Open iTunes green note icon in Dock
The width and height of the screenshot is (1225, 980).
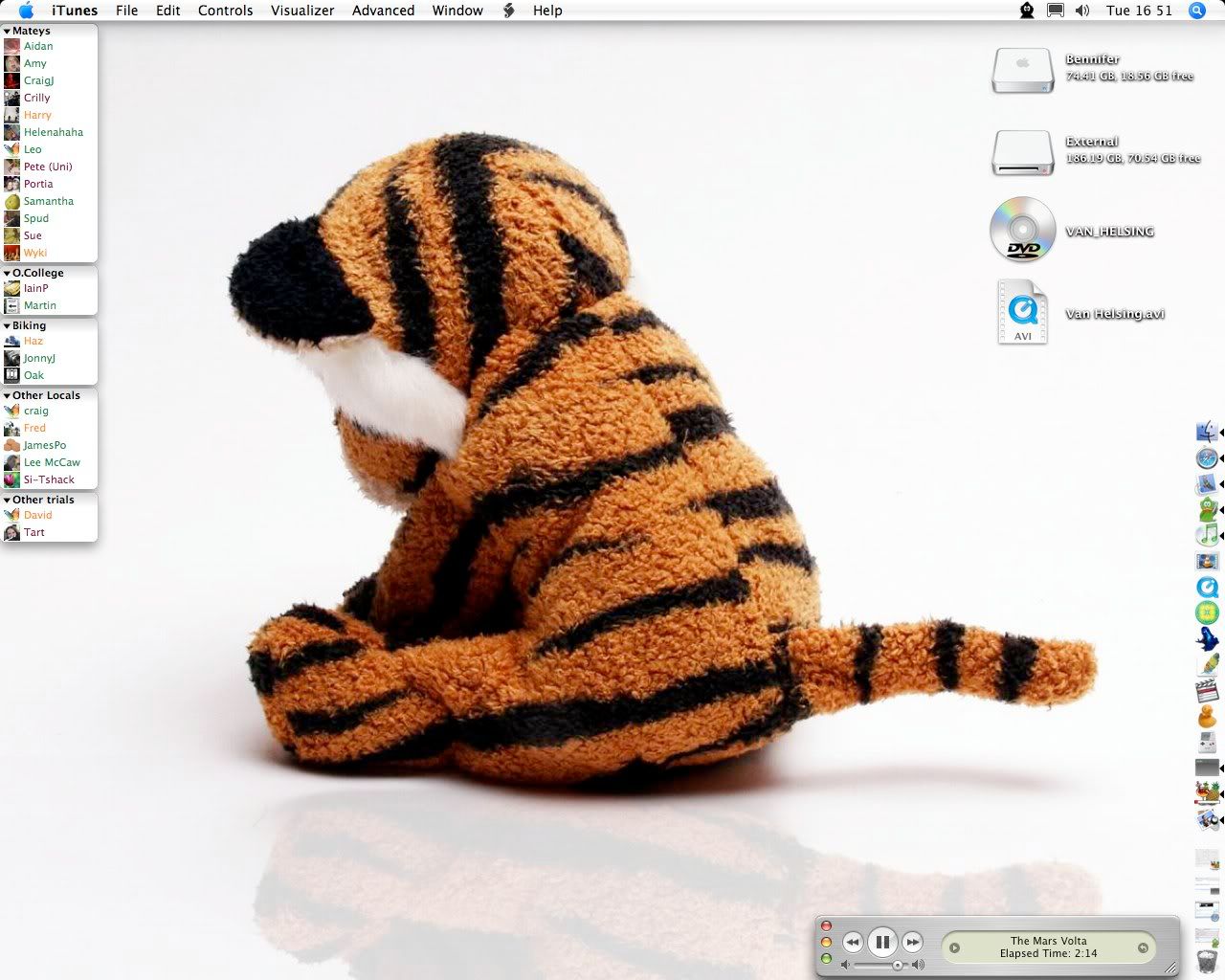pyautogui.click(x=1207, y=536)
